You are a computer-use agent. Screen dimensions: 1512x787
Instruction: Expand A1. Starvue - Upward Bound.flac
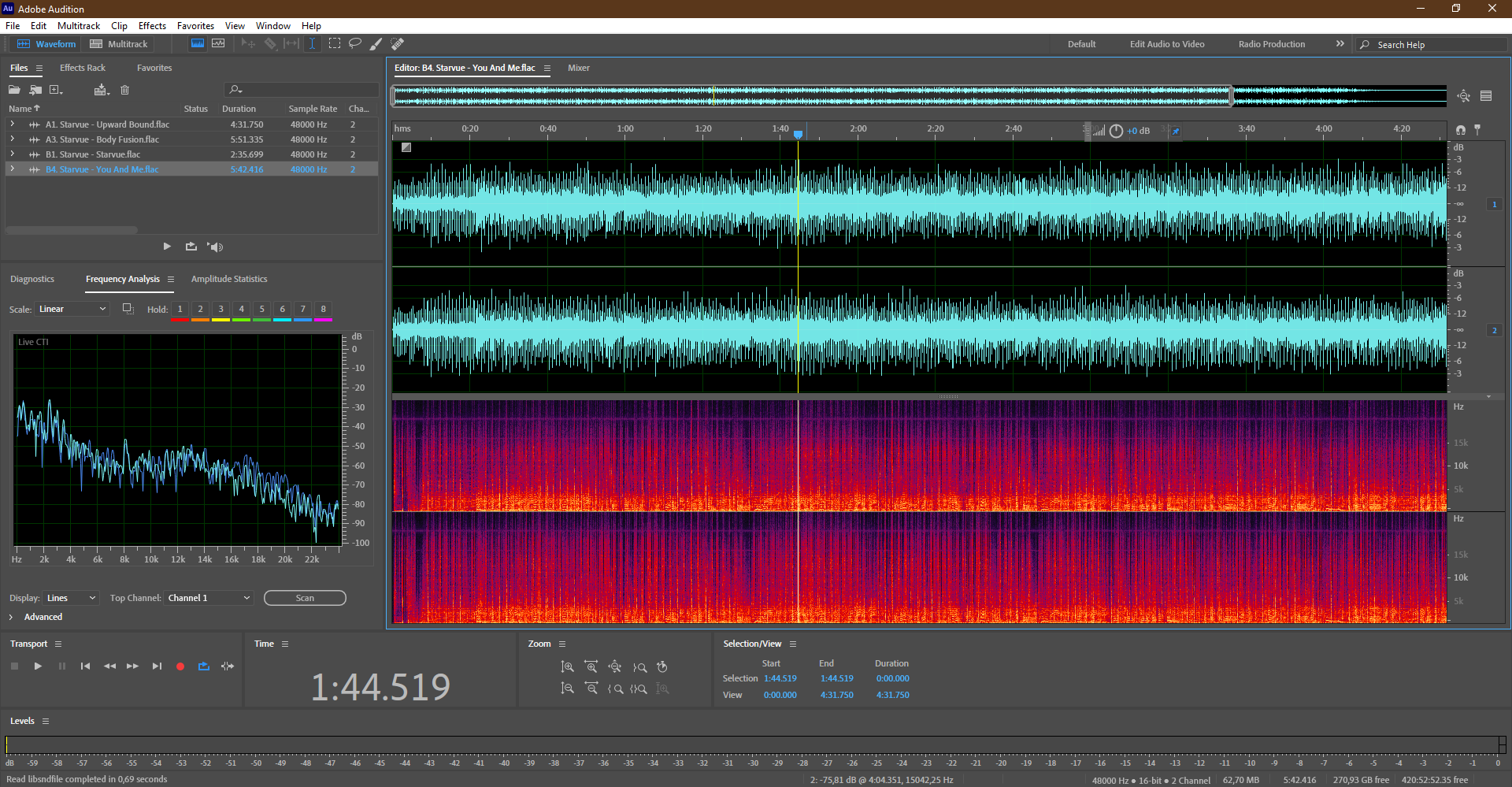click(12, 124)
